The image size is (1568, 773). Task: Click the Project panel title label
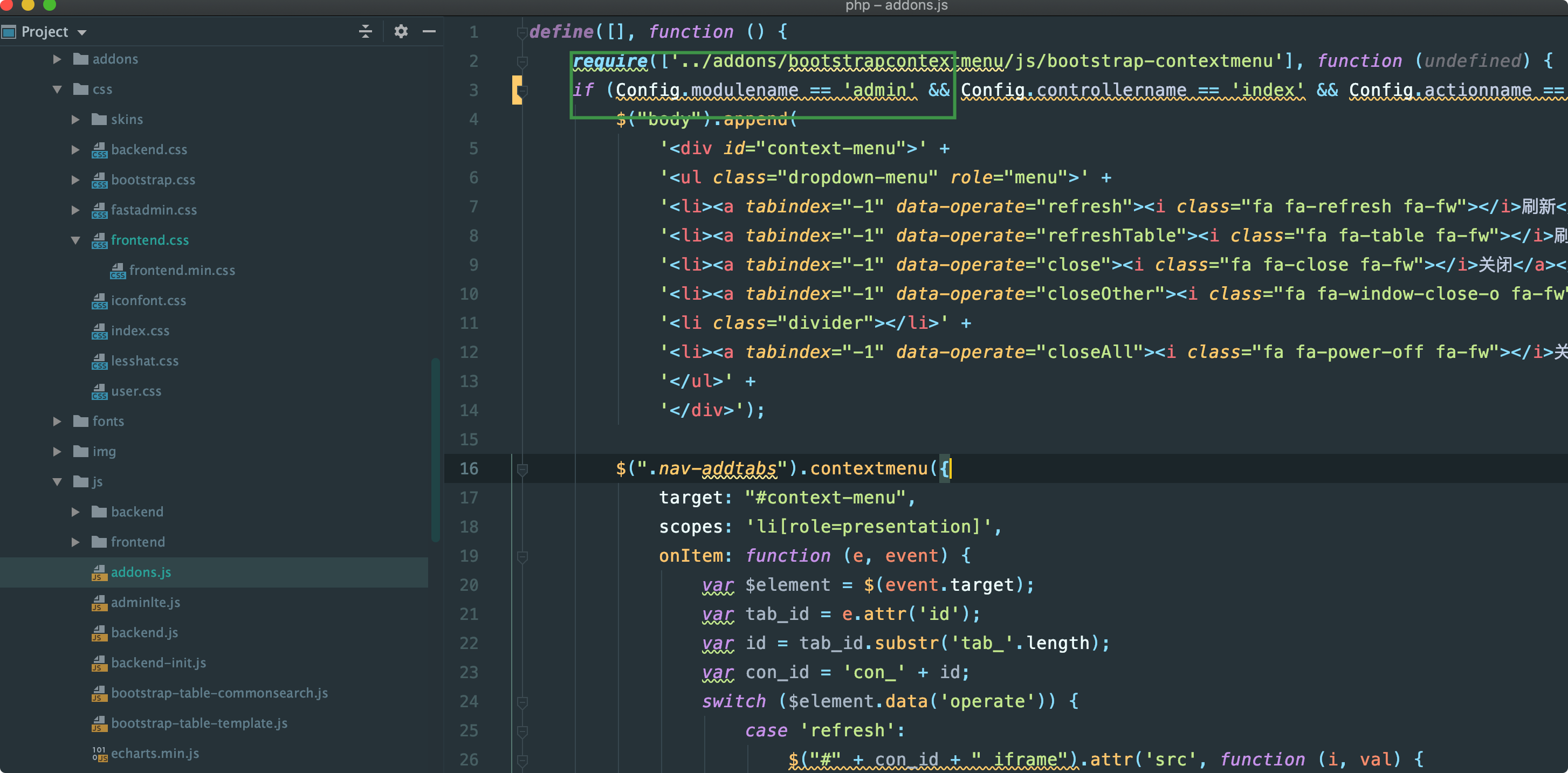coord(44,32)
